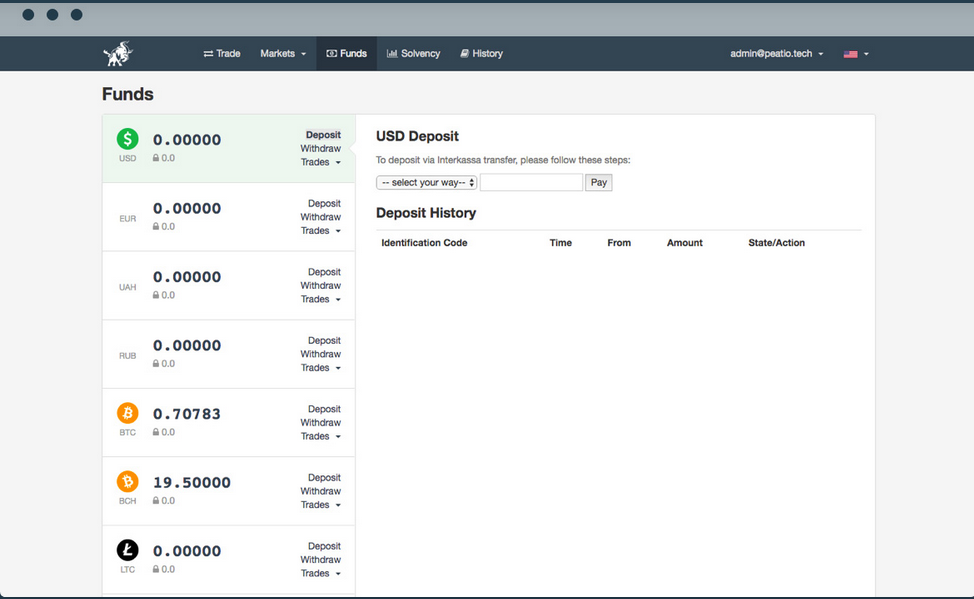Click the Identification Code column header

pyautogui.click(x=424, y=243)
